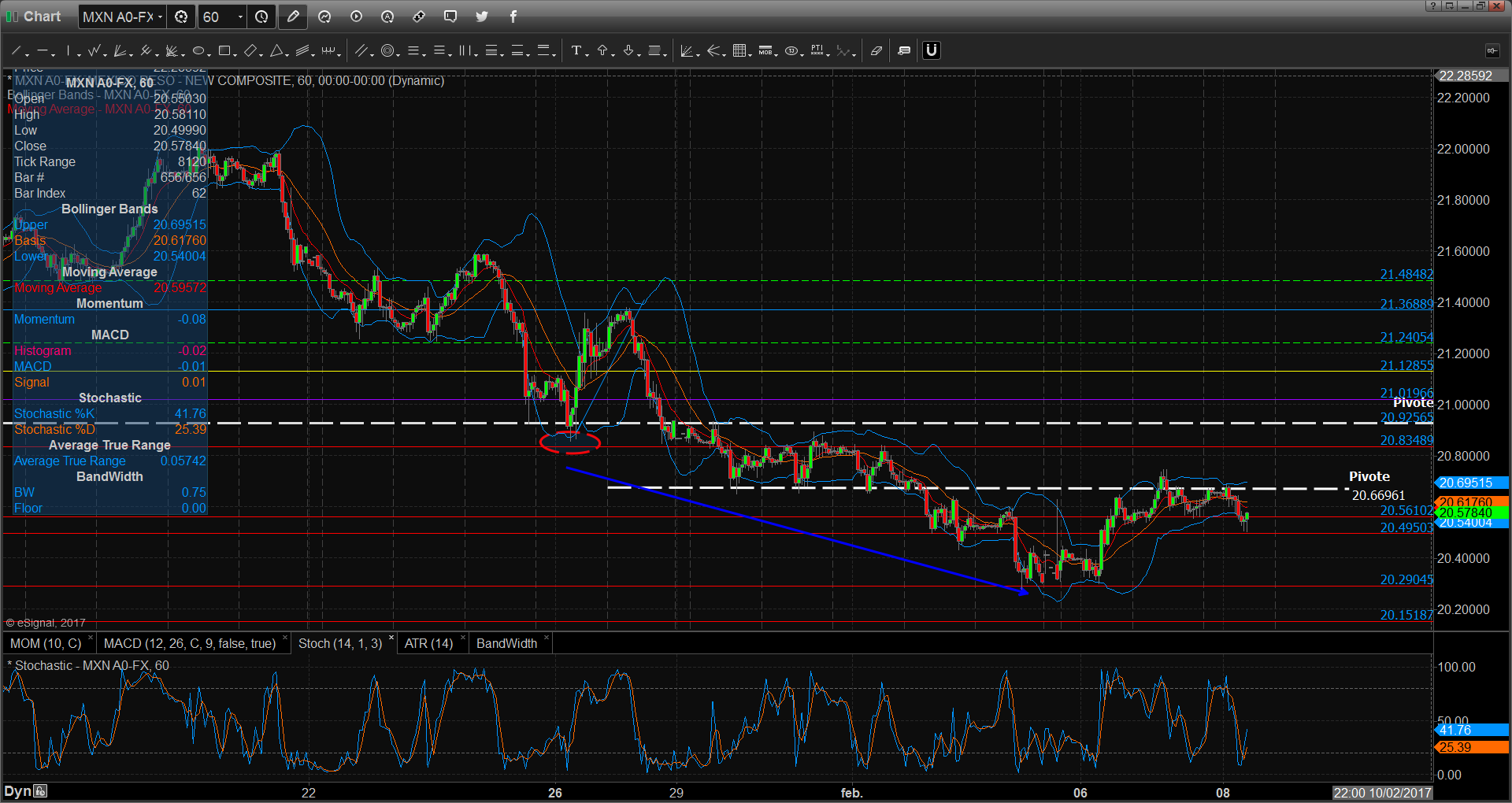This screenshot has height=803, width=1512.
Task: Open dropdown arrow beside Gann grid tool
Action: (750, 54)
